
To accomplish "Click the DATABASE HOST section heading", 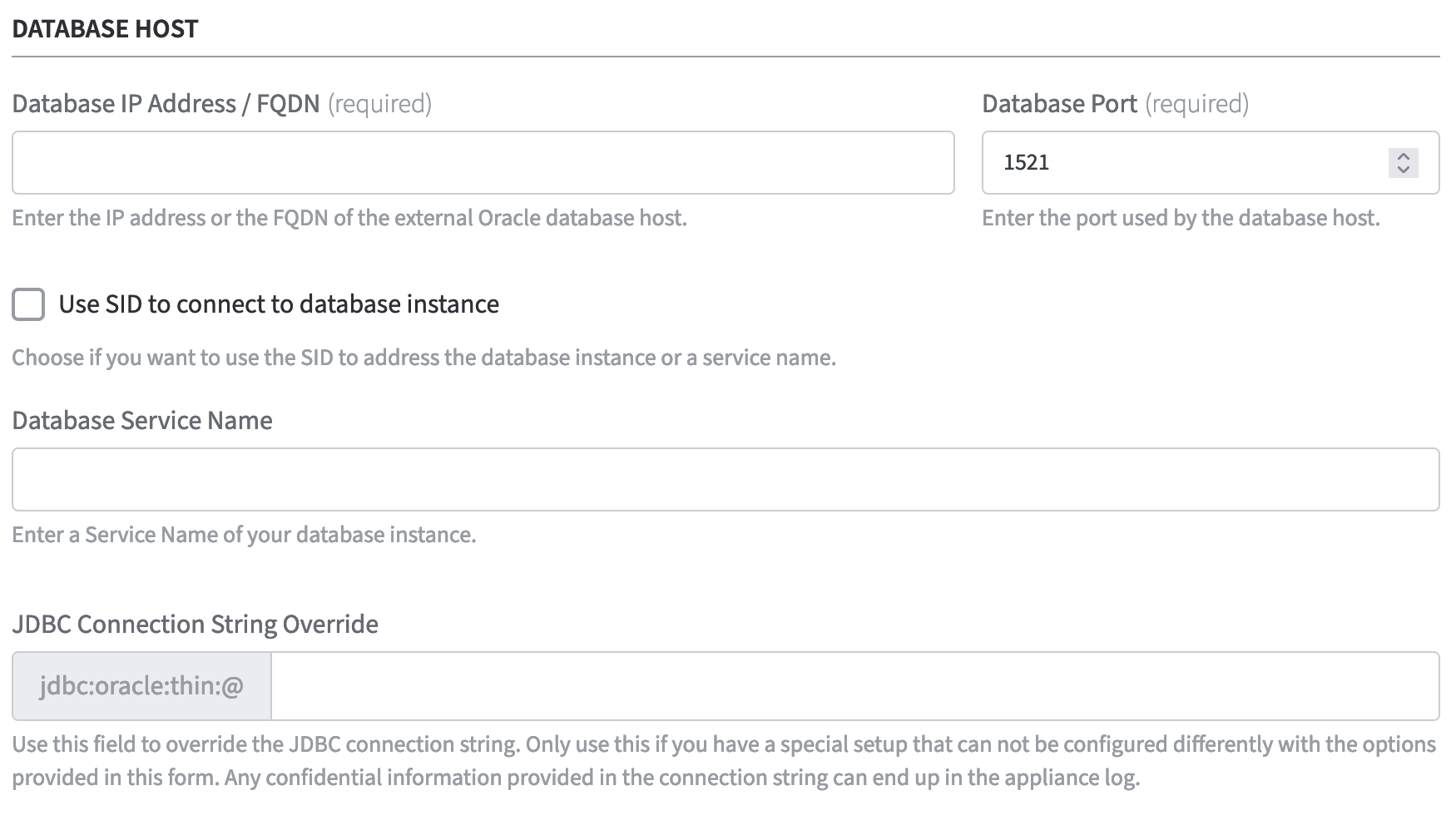I will (x=105, y=29).
